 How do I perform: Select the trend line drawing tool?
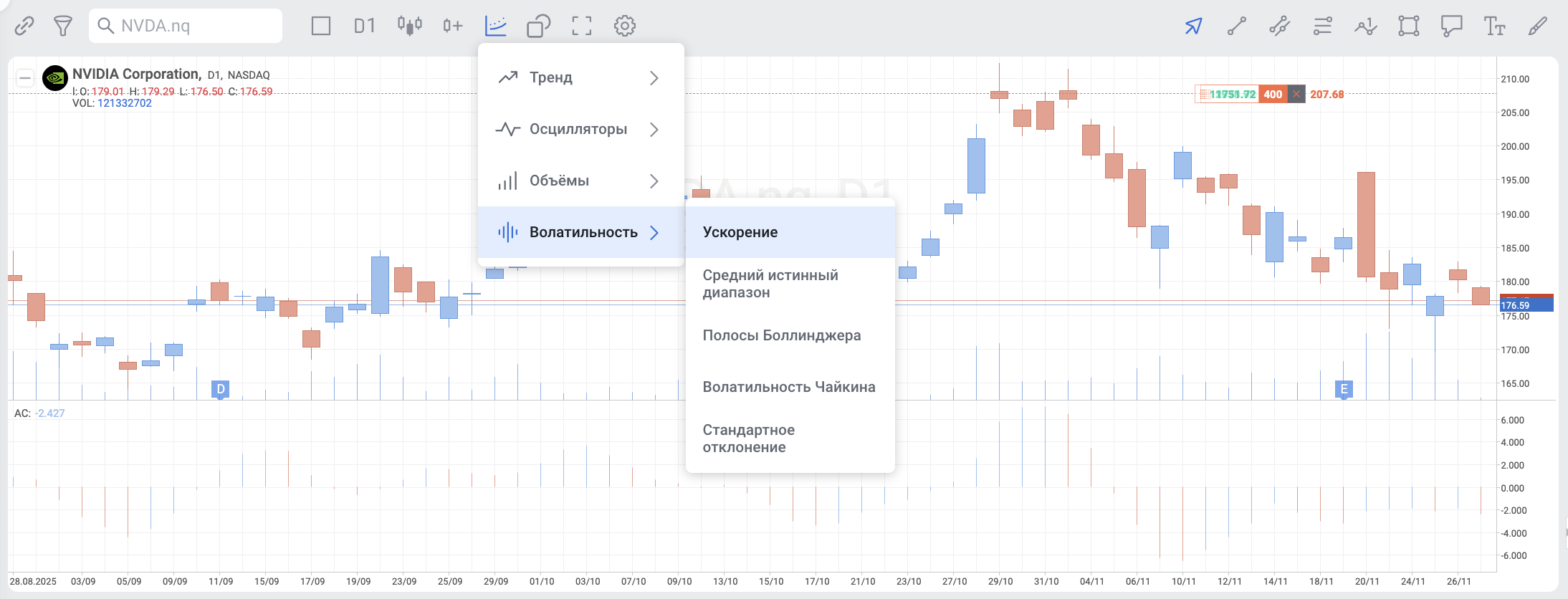1237,27
